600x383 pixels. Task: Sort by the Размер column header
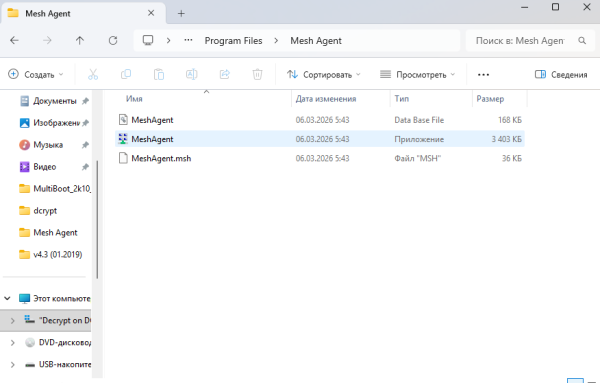click(490, 99)
